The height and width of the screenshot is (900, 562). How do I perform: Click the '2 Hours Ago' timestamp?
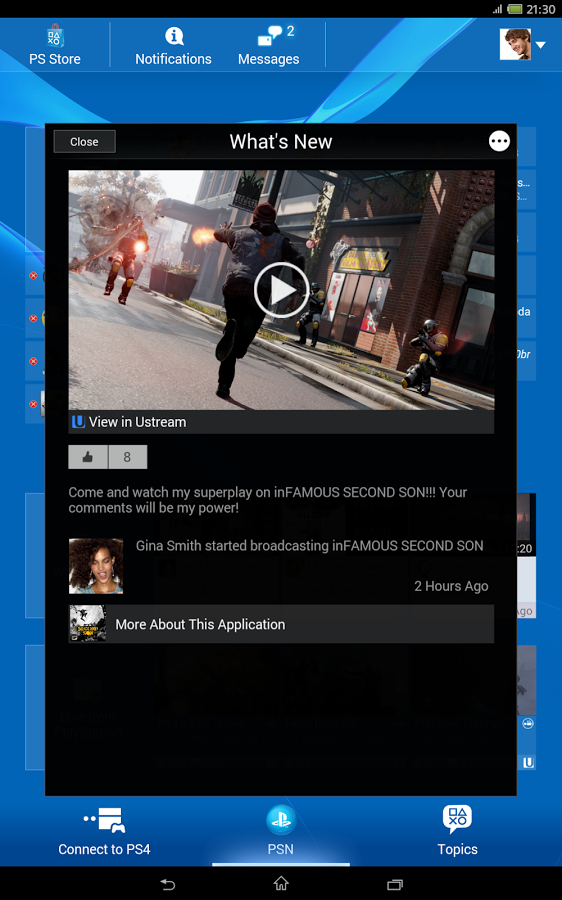(x=451, y=586)
